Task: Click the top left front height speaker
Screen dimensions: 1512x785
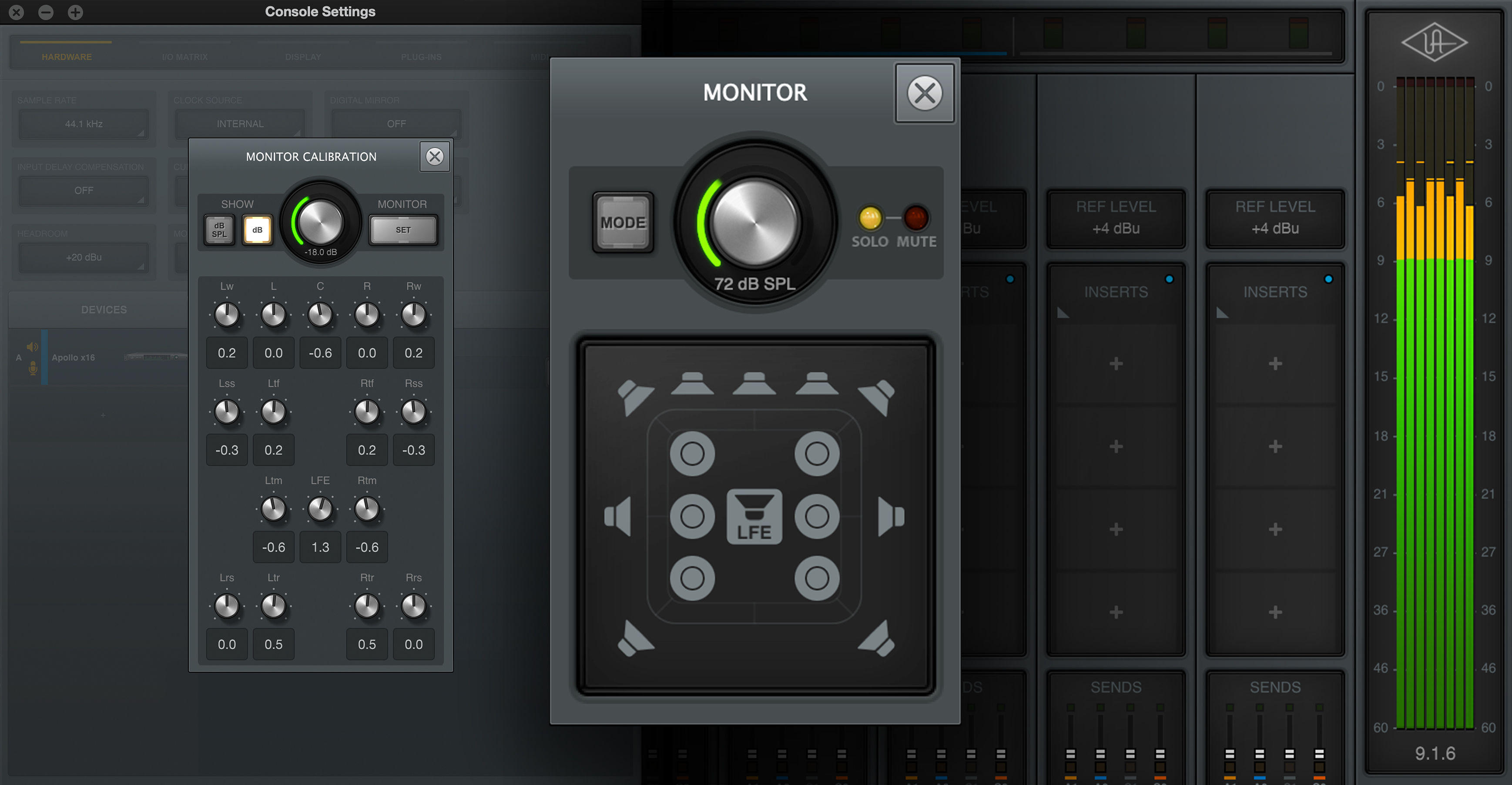Action: point(692,454)
